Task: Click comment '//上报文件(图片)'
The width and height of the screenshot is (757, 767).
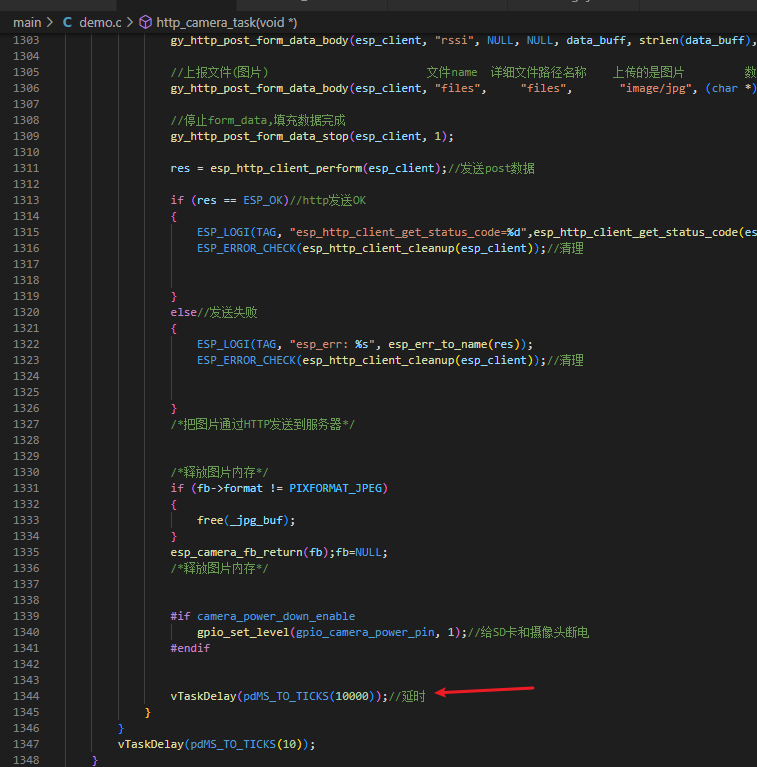Action: pos(219,72)
